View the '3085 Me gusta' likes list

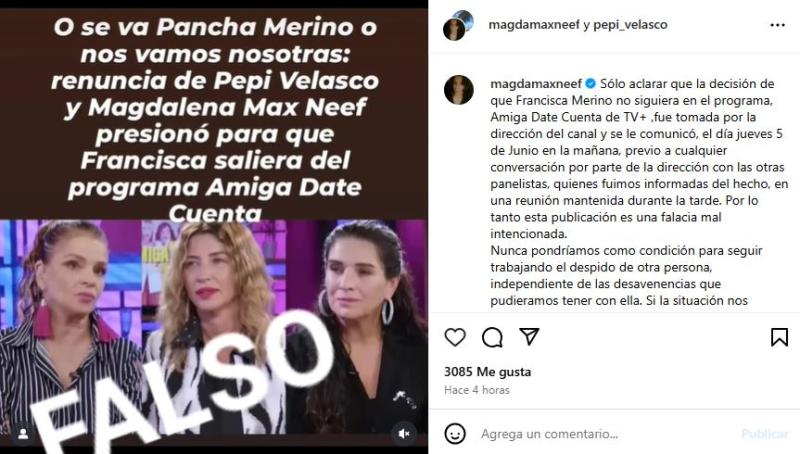(487, 372)
